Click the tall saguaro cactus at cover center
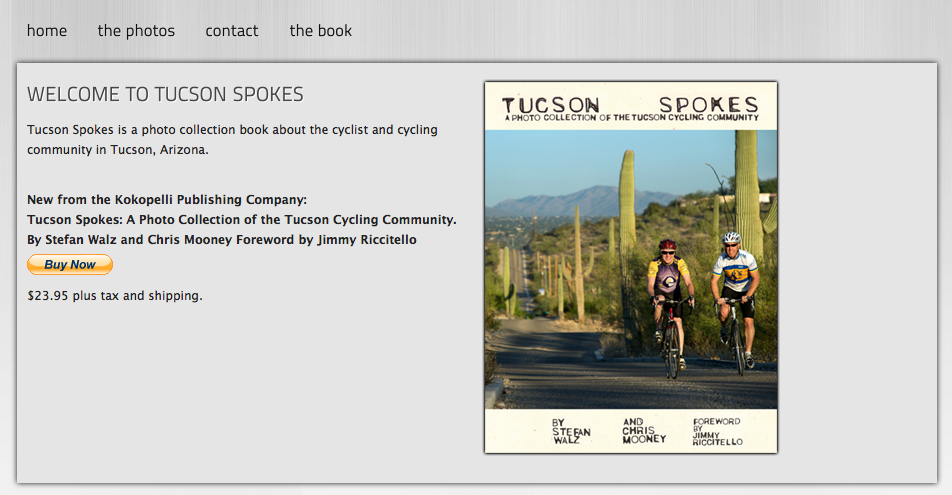Viewport: 952px width, 495px height. coord(627,249)
